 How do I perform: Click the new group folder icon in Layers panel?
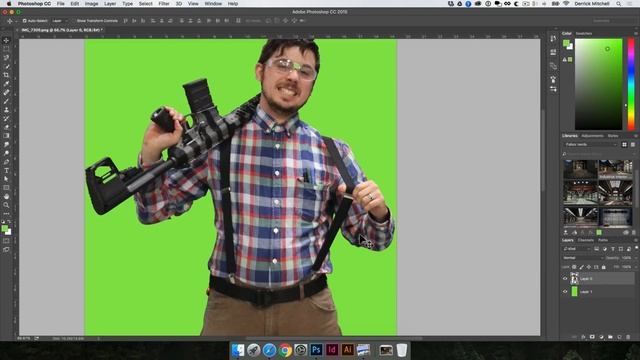click(x=610, y=337)
